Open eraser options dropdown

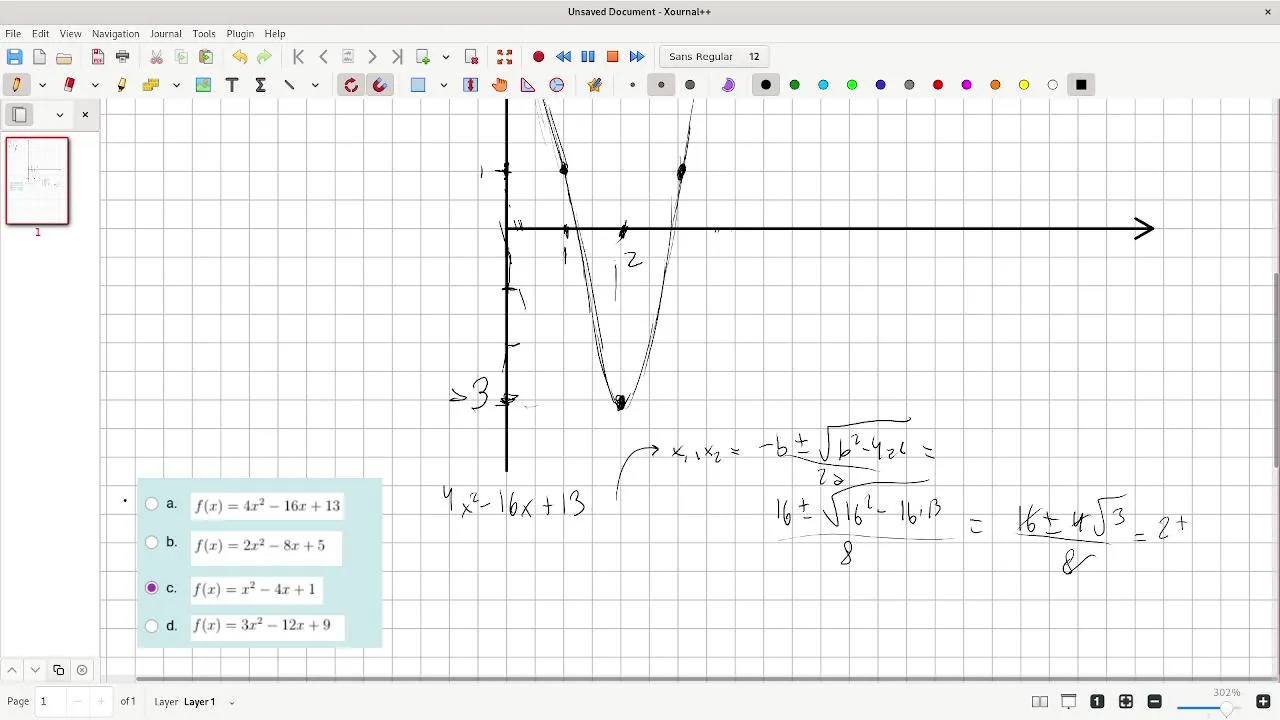95,85
